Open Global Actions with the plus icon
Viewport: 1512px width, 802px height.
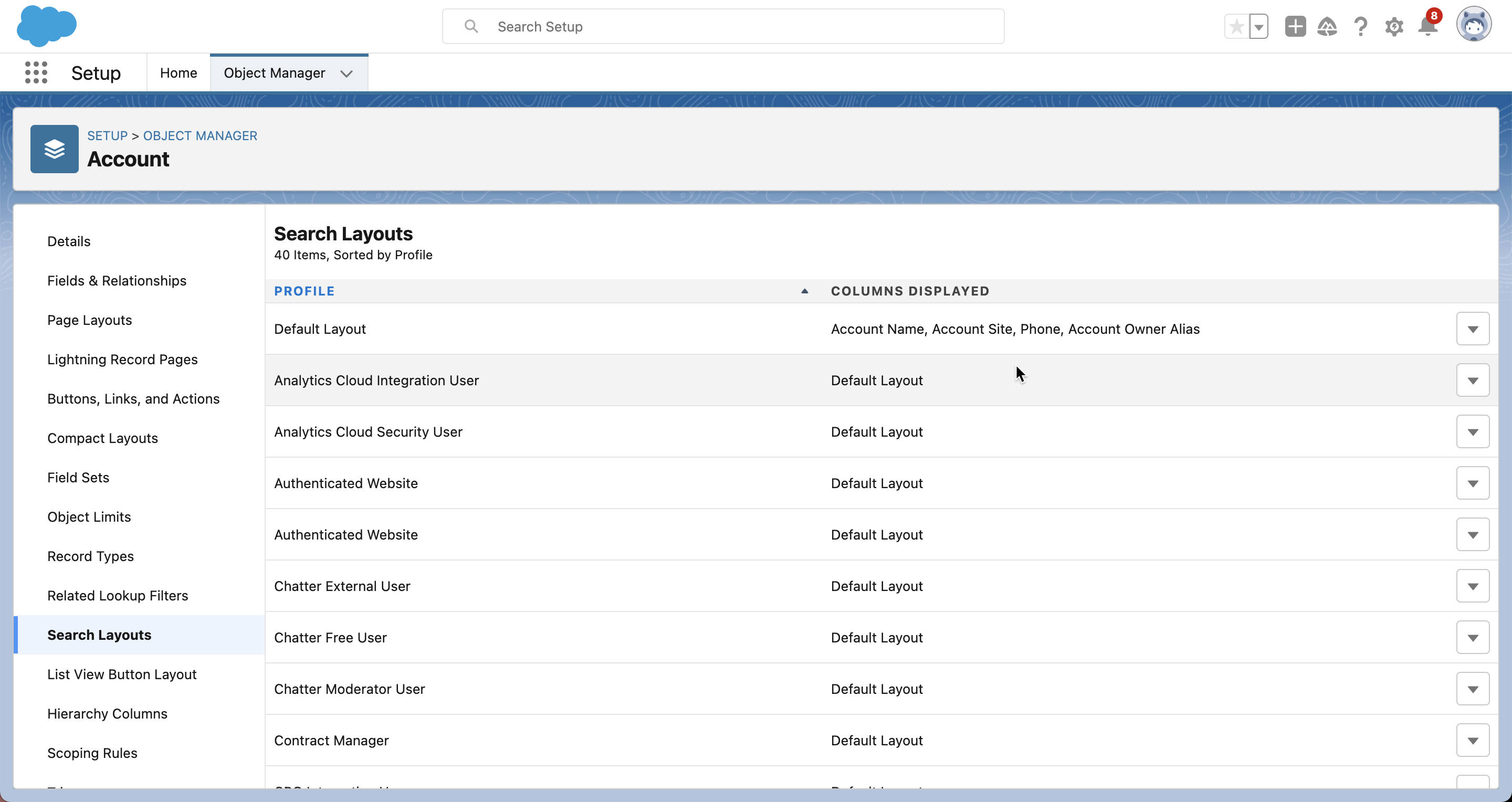click(1295, 26)
